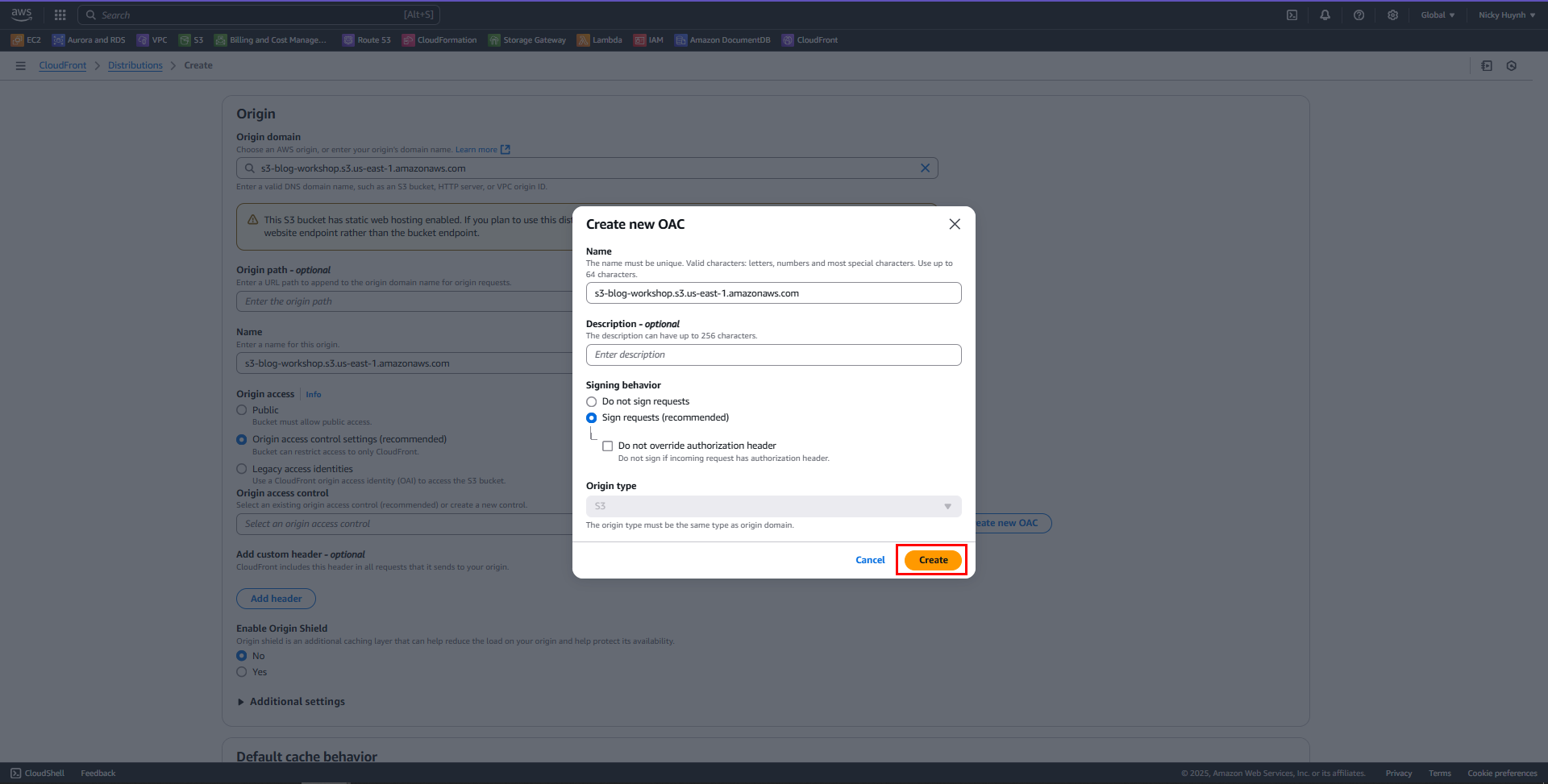
Task: Click the OAC Description input field
Action: [x=773, y=355]
